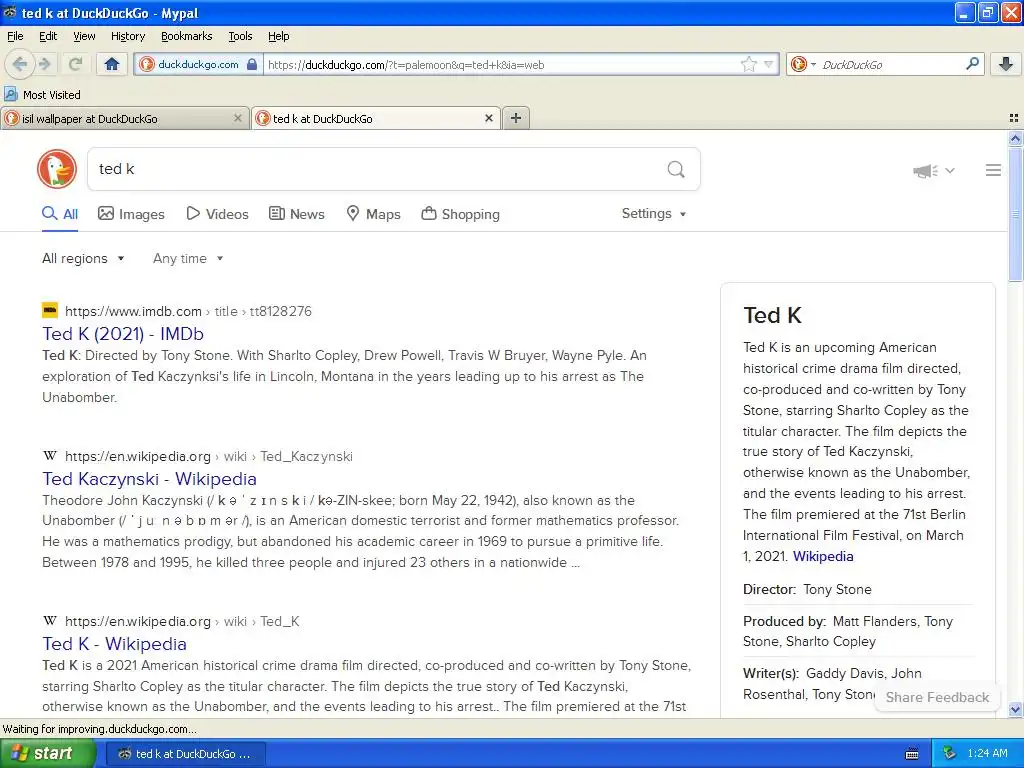Bookmark this page with the star icon
Image resolution: width=1024 pixels, height=768 pixels.
tap(748, 64)
